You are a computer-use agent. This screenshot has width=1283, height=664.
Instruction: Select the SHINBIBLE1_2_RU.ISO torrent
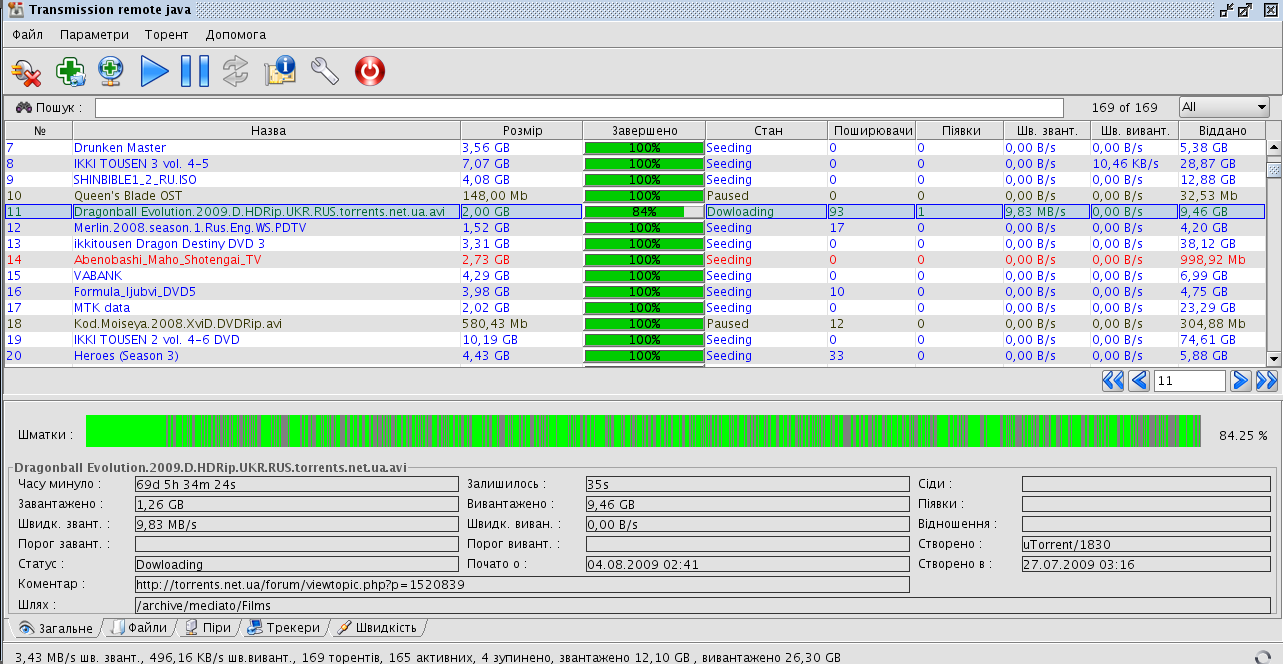[x=635, y=180]
